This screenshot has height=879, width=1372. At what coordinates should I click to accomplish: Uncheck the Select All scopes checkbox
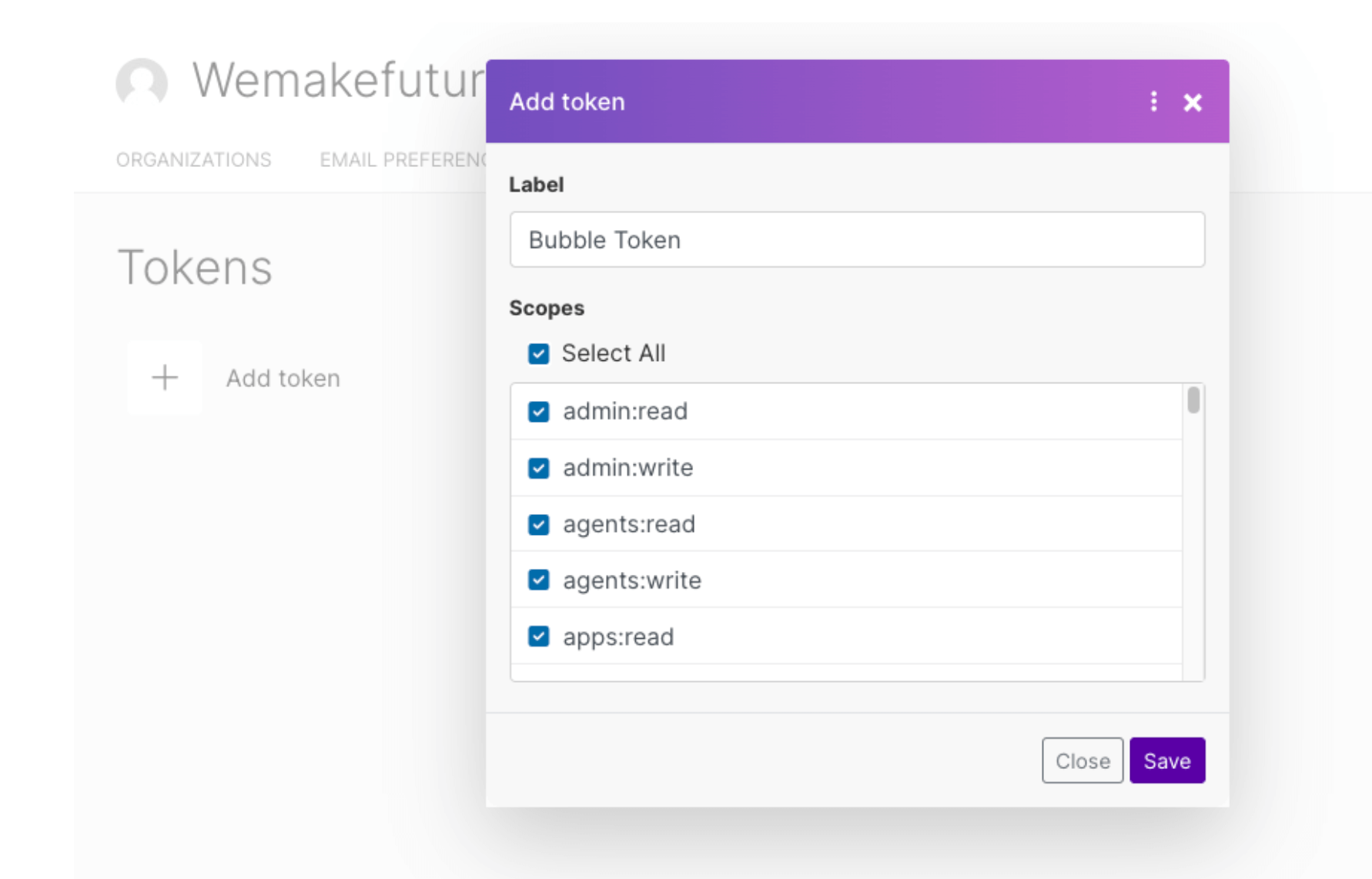[x=538, y=353]
